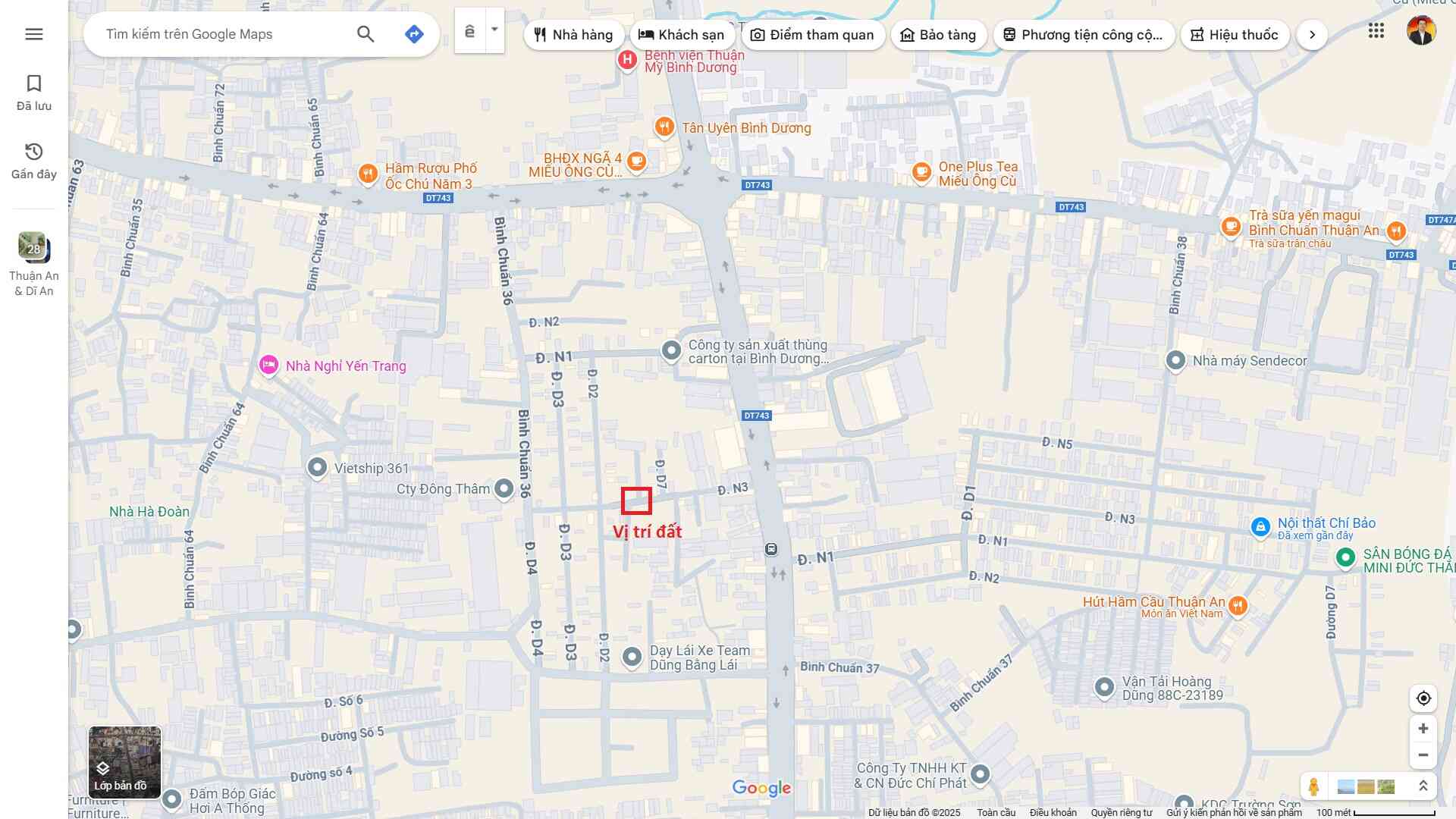
Task: Click the Quyền riêng tư privacy link
Action: coord(1121,813)
